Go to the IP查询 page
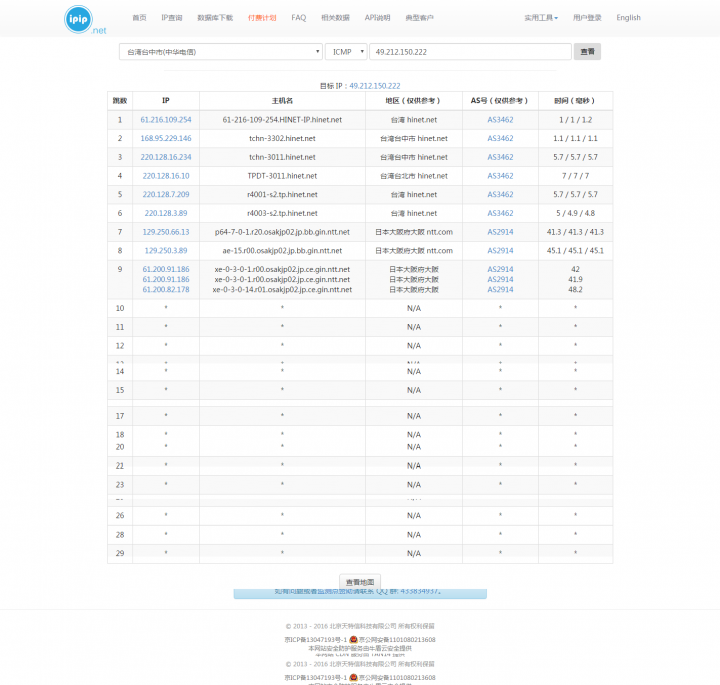 pyautogui.click(x=172, y=17)
